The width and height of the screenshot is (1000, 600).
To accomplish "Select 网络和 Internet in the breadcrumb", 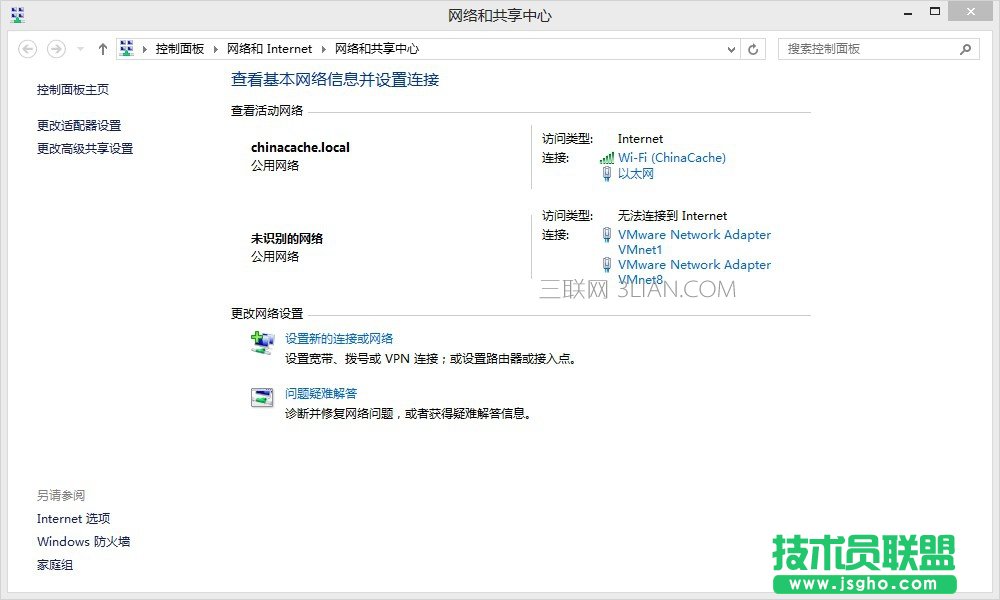I will click(270, 47).
